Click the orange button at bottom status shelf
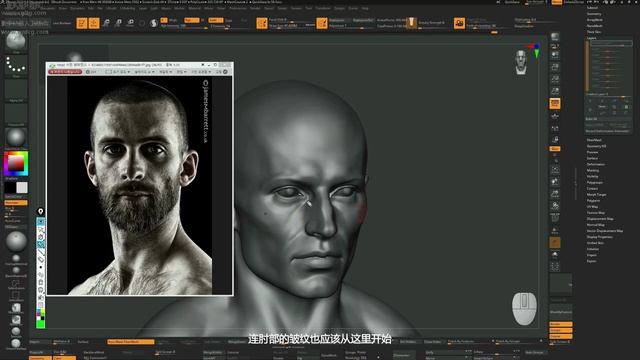Viewport: 640px width, 360px height. pyautogui.click(x=131, y=342)
